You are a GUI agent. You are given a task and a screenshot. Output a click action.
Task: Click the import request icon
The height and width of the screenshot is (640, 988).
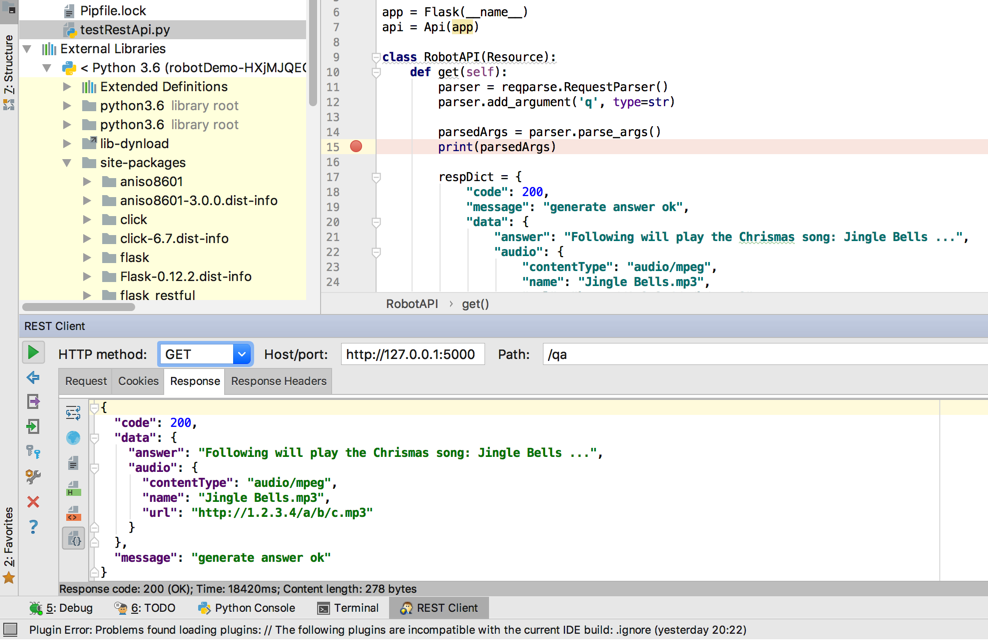point(33,427)
